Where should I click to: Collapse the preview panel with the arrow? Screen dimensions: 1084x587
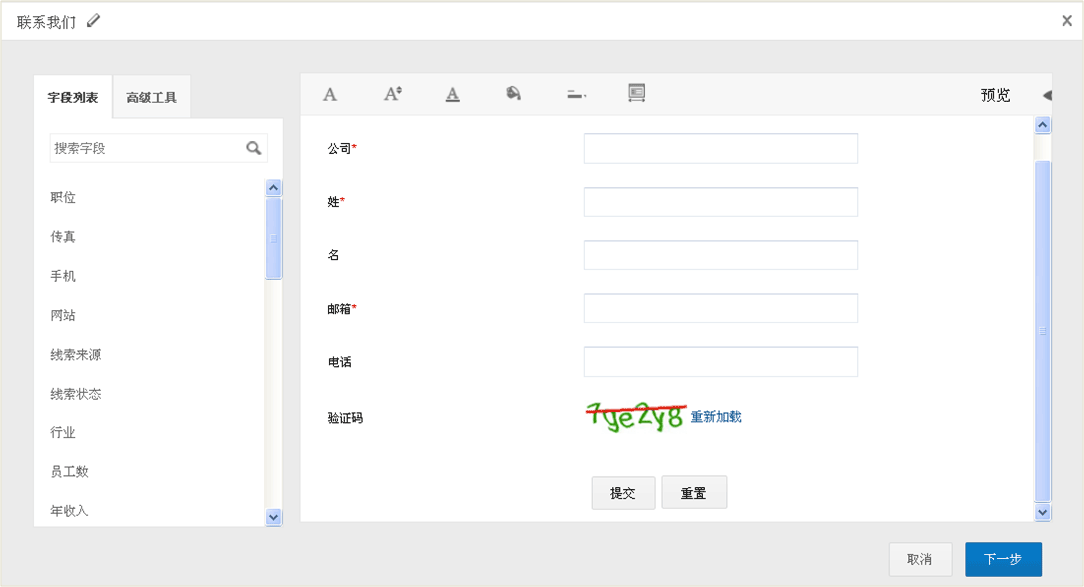[x=1049, y=93]
